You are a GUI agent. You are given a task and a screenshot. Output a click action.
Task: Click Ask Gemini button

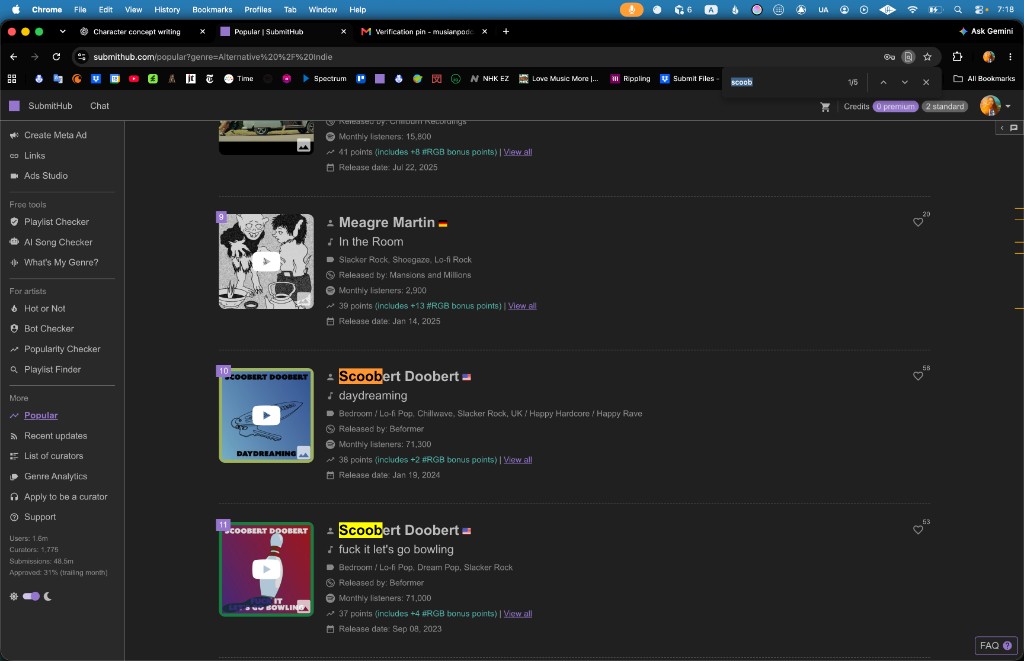(985, 31)
